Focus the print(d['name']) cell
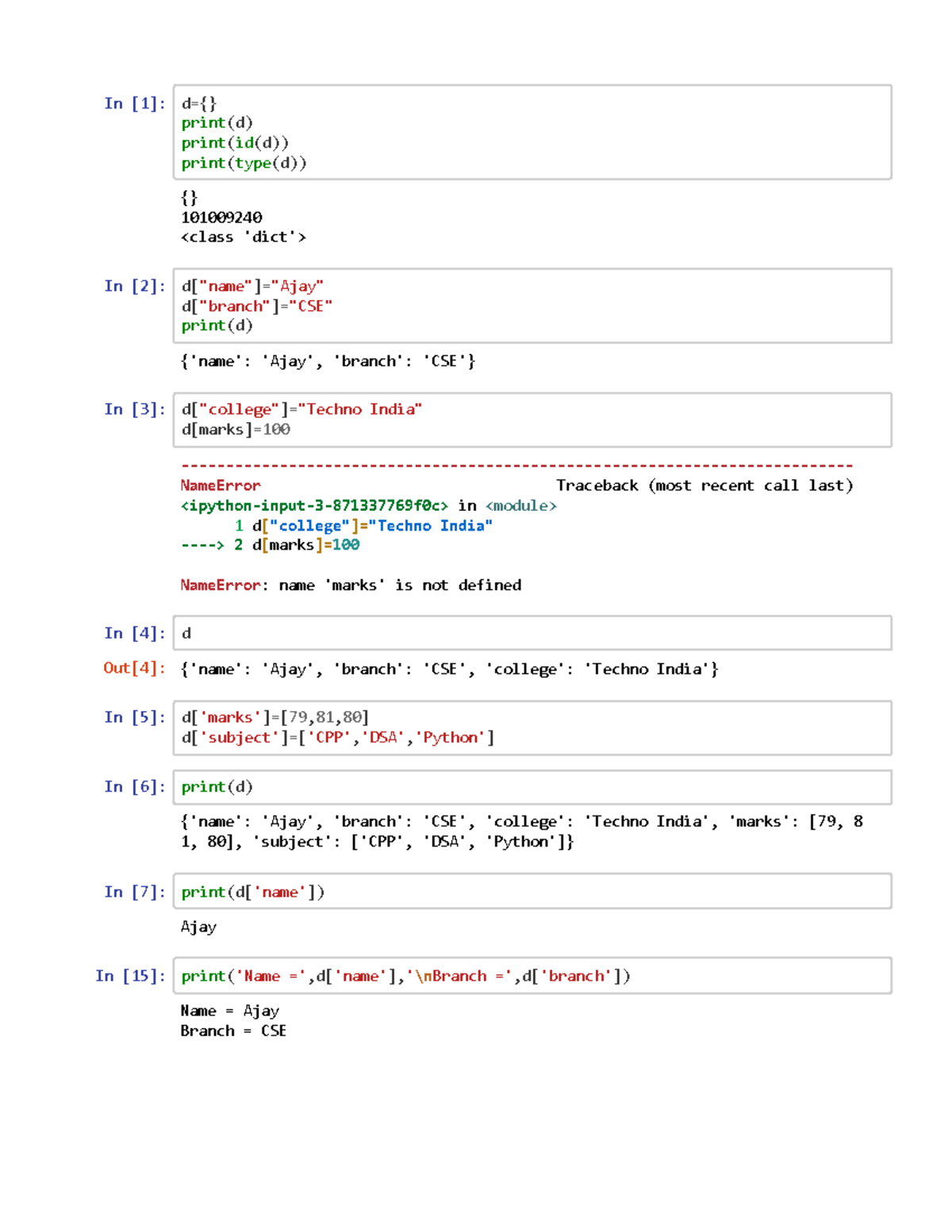This screenshot has width=952, height=1232. pyautogui.click(x=532, y=892)
